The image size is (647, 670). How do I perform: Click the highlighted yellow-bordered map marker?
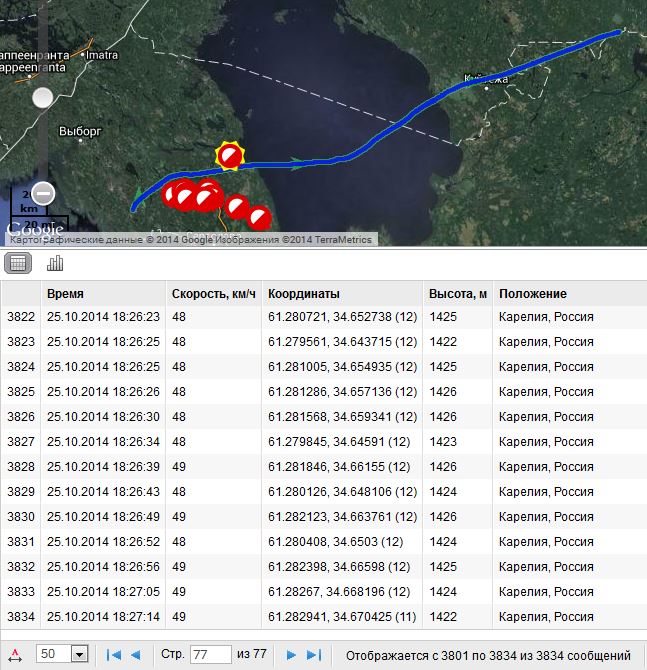coord(230,155)
